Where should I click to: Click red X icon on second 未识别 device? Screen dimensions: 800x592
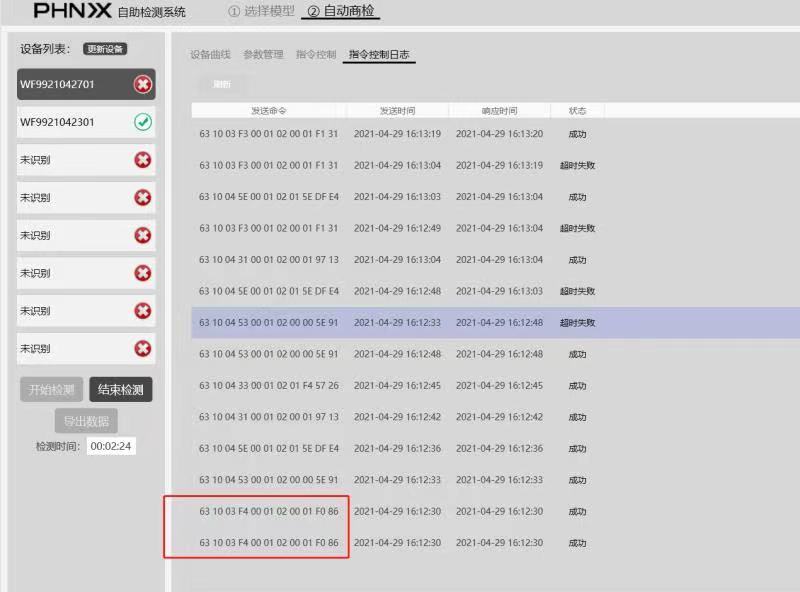pos(143,198)
